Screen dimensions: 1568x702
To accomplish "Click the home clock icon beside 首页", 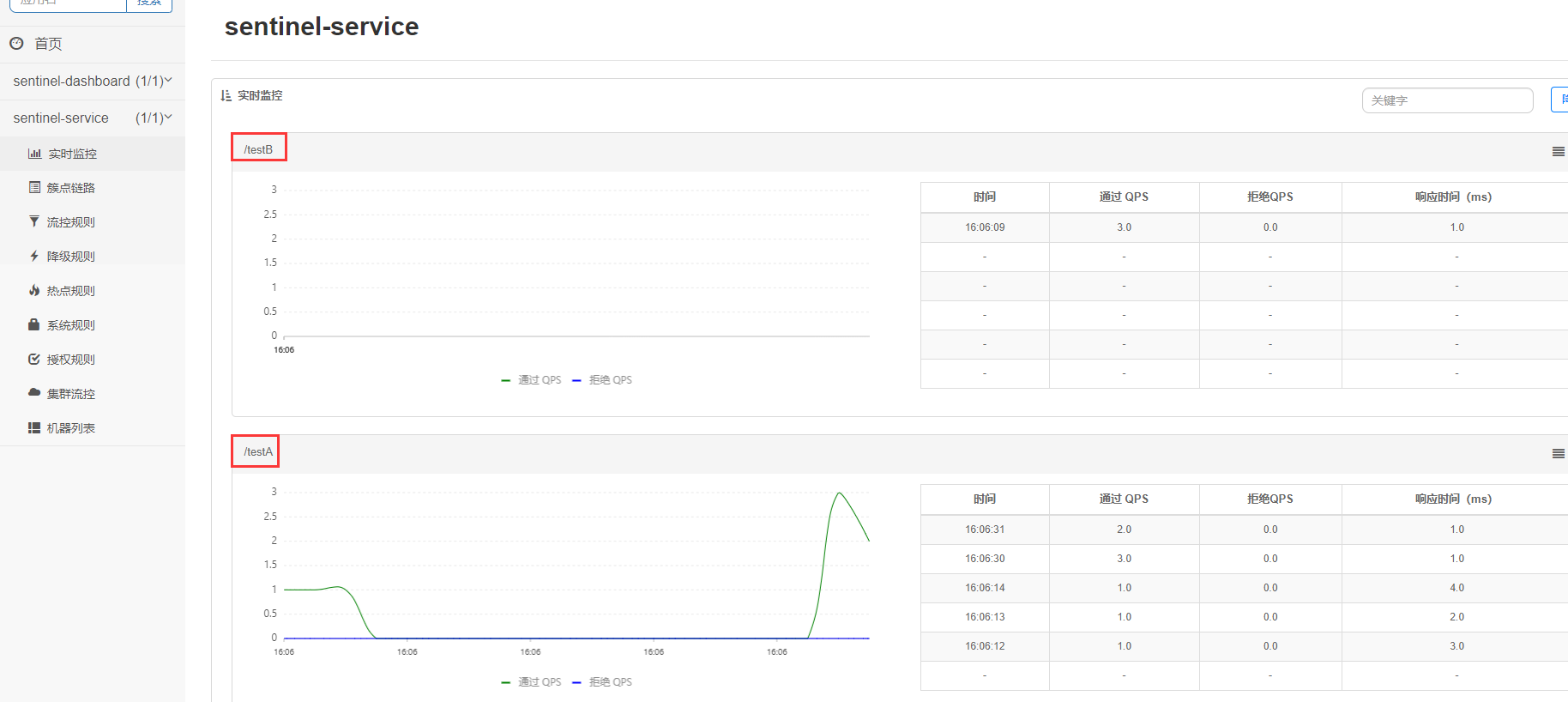I will coord(16,43).
